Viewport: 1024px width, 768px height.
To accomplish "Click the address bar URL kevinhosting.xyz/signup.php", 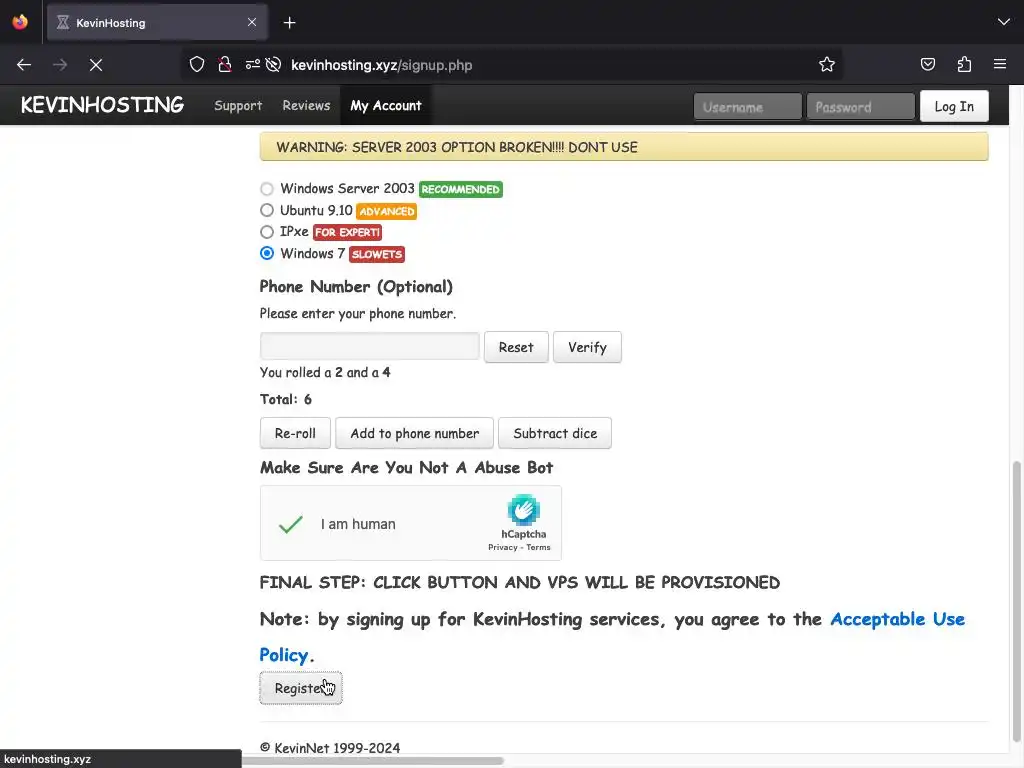I will [x=381, y=65].
